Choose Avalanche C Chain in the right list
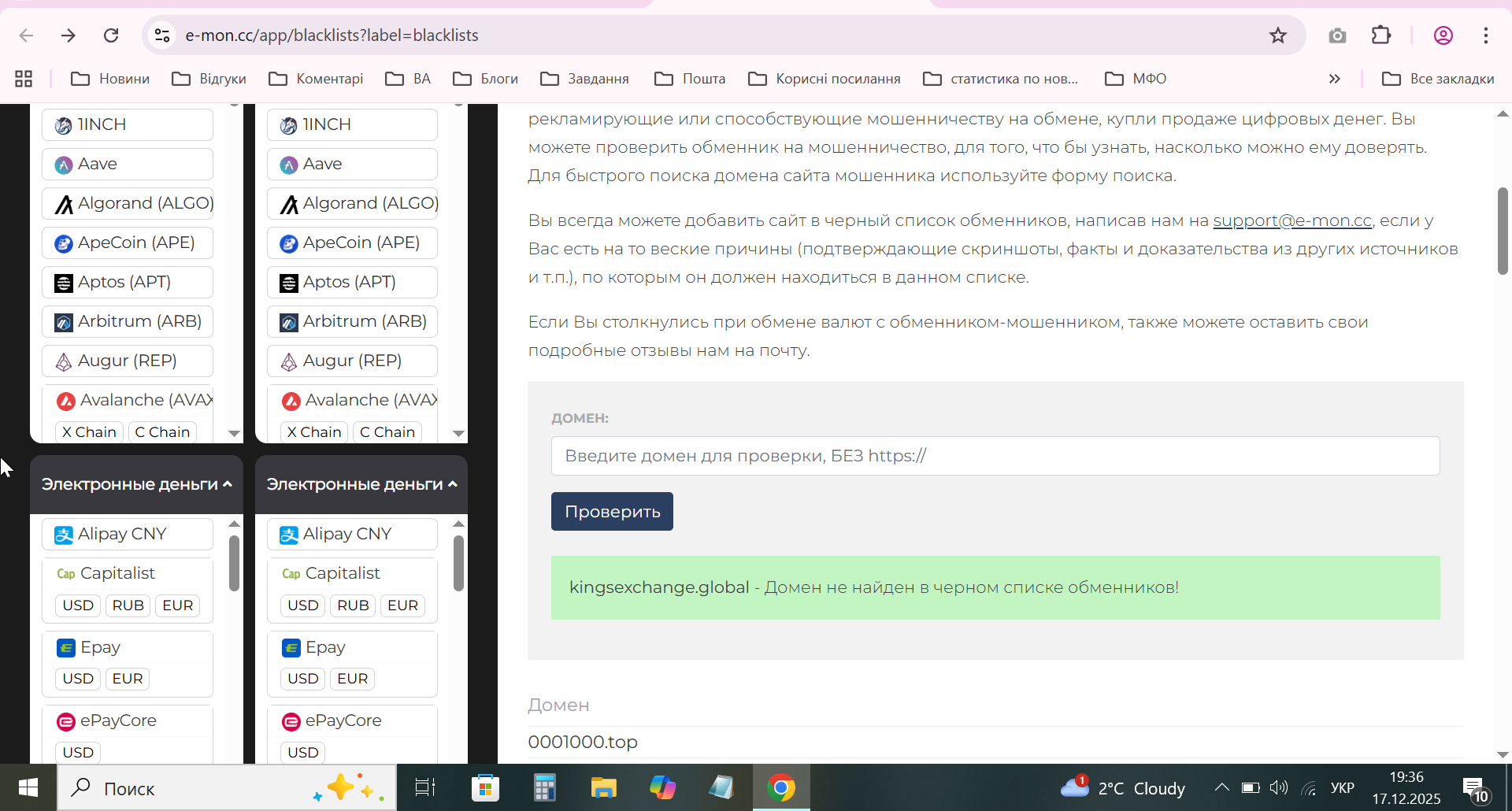 coord(387,432)
